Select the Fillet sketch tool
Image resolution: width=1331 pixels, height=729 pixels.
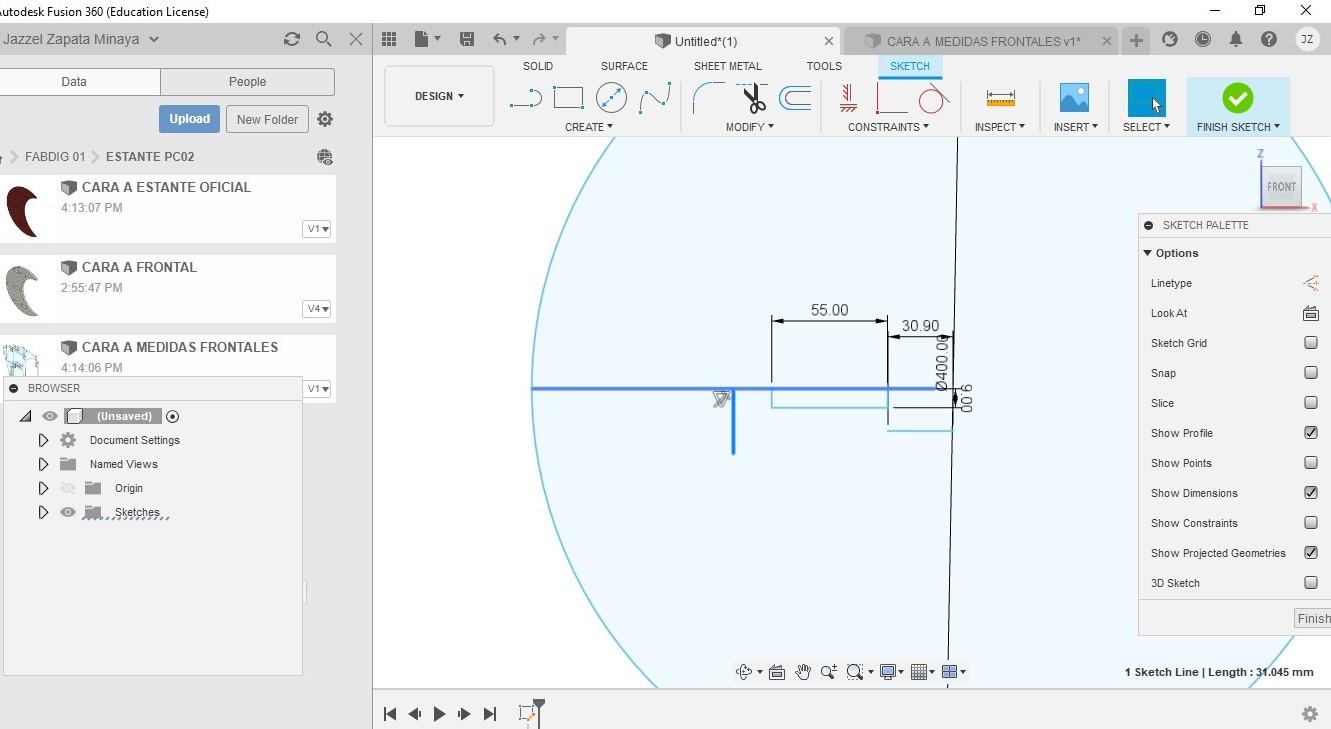tap(709, 98)
